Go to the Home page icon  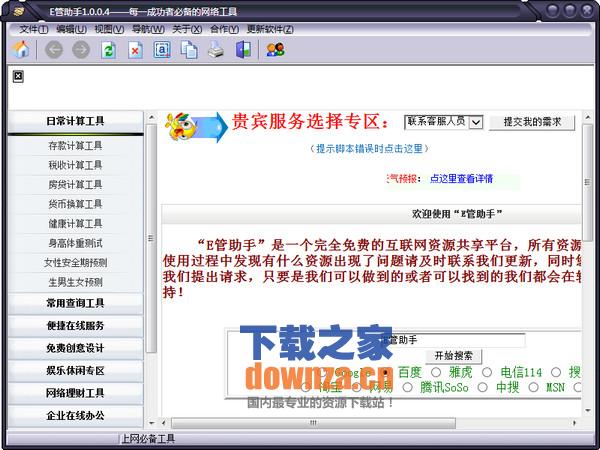click(x=21, y=50)
